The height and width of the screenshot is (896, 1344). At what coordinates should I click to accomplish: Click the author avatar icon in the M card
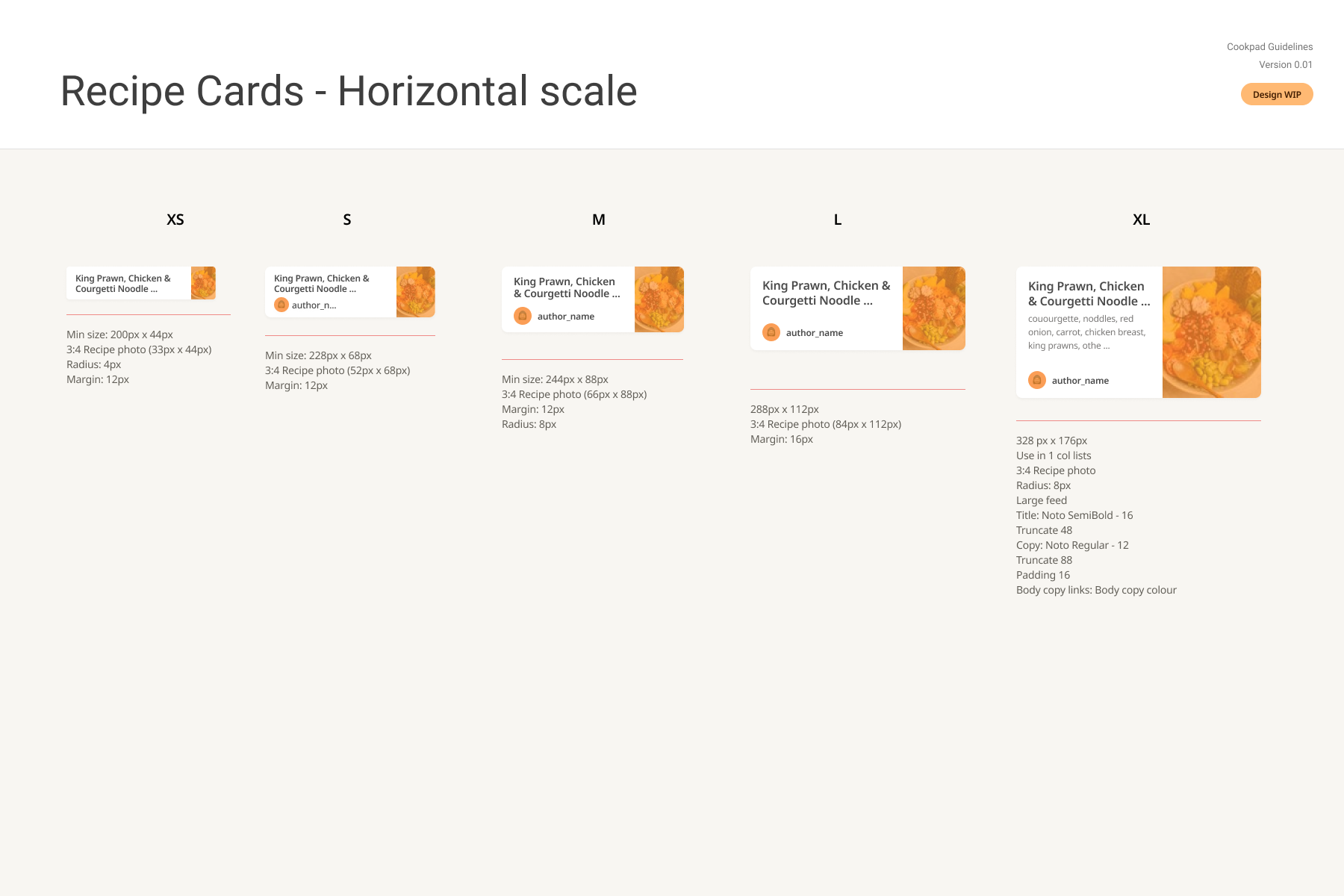[x=523, y=316]
